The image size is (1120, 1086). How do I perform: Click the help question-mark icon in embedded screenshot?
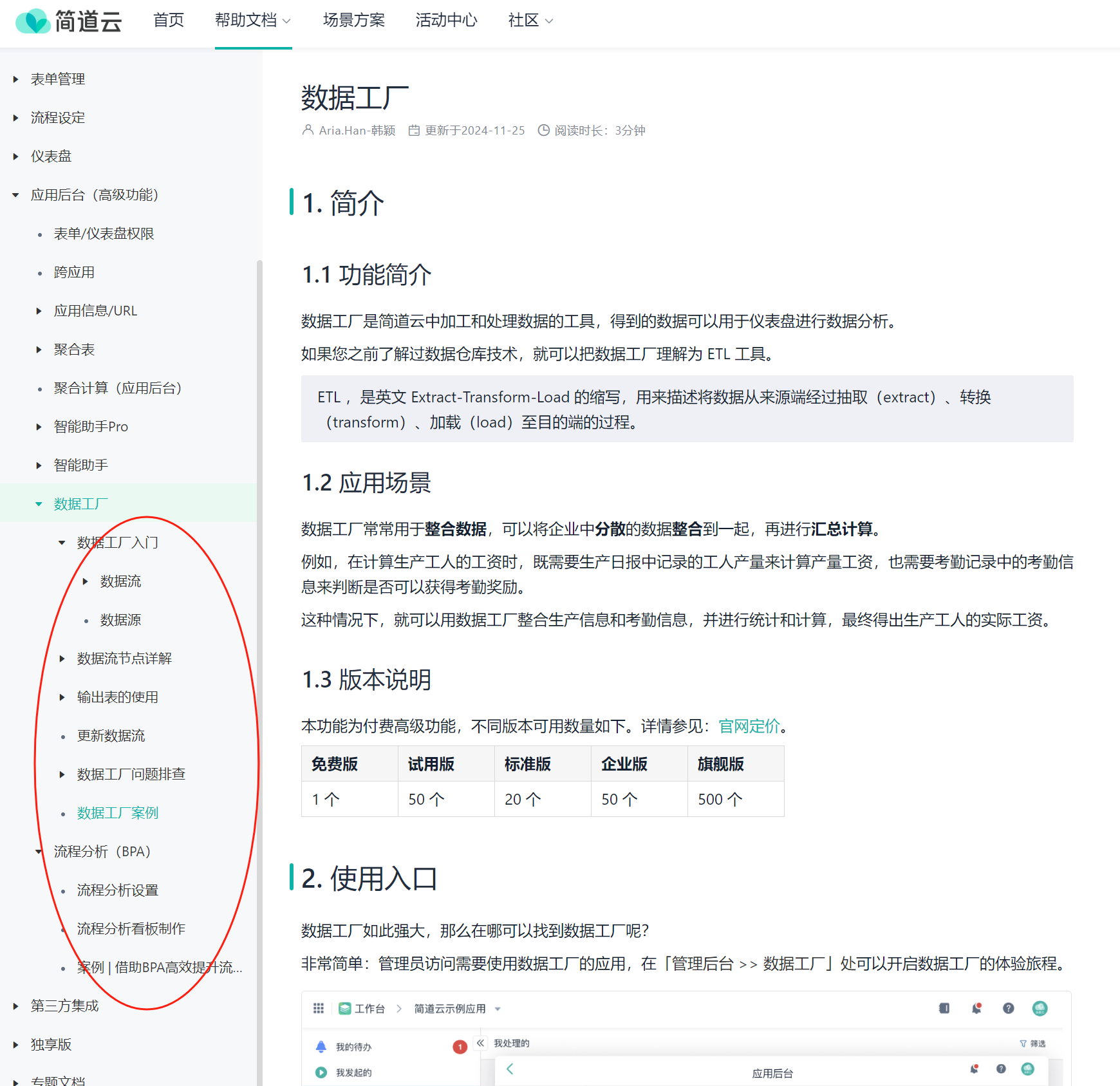tap(1009, 1008)
